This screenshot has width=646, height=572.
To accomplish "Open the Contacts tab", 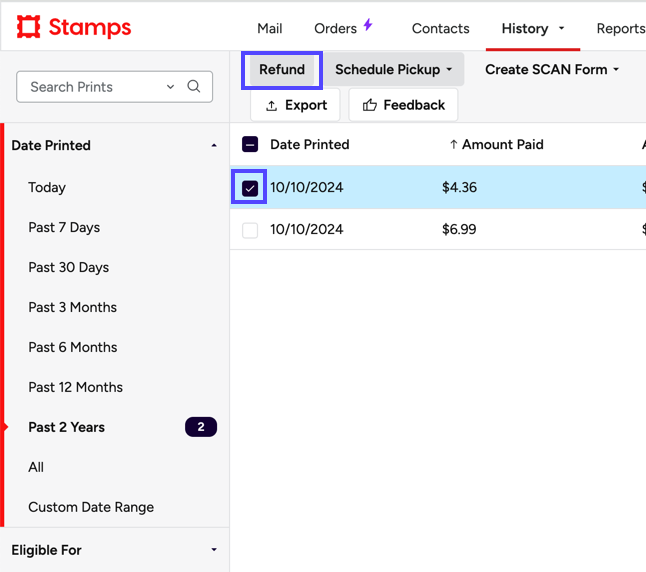I will pos(440,28).
